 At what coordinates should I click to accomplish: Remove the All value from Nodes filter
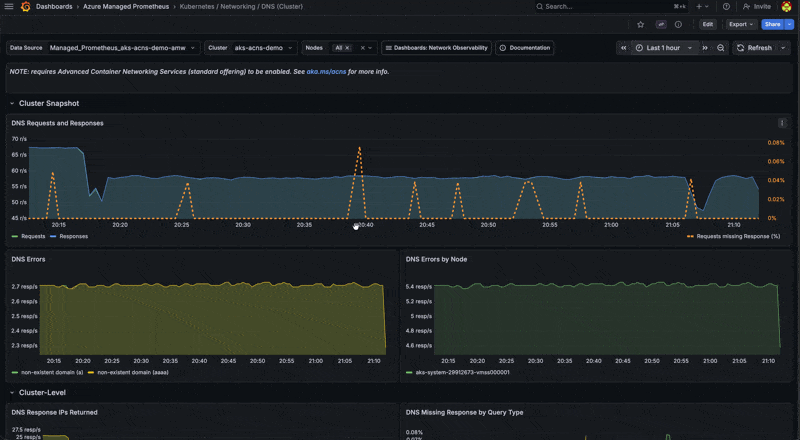347,48
